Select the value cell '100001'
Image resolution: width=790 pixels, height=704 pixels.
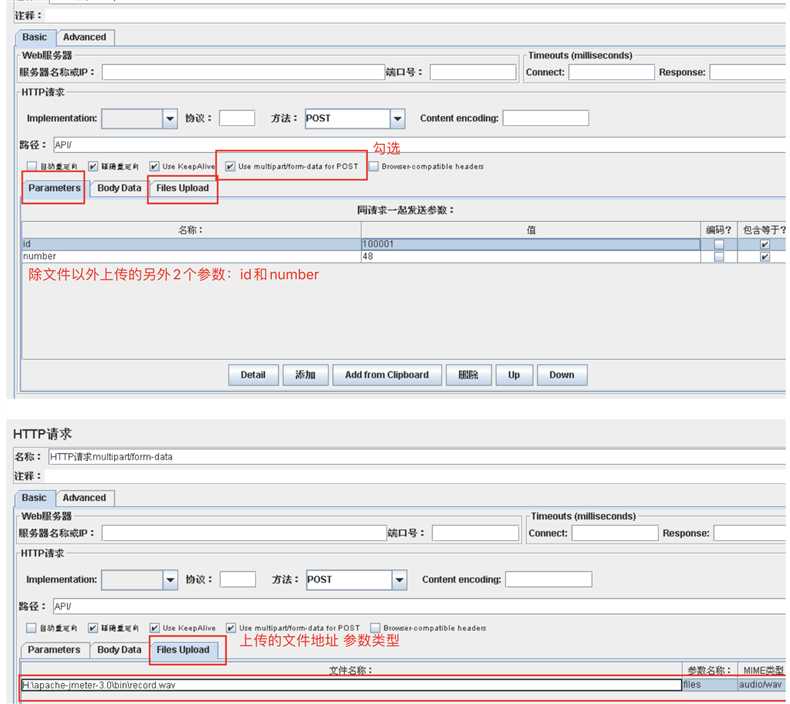[531, 244]
